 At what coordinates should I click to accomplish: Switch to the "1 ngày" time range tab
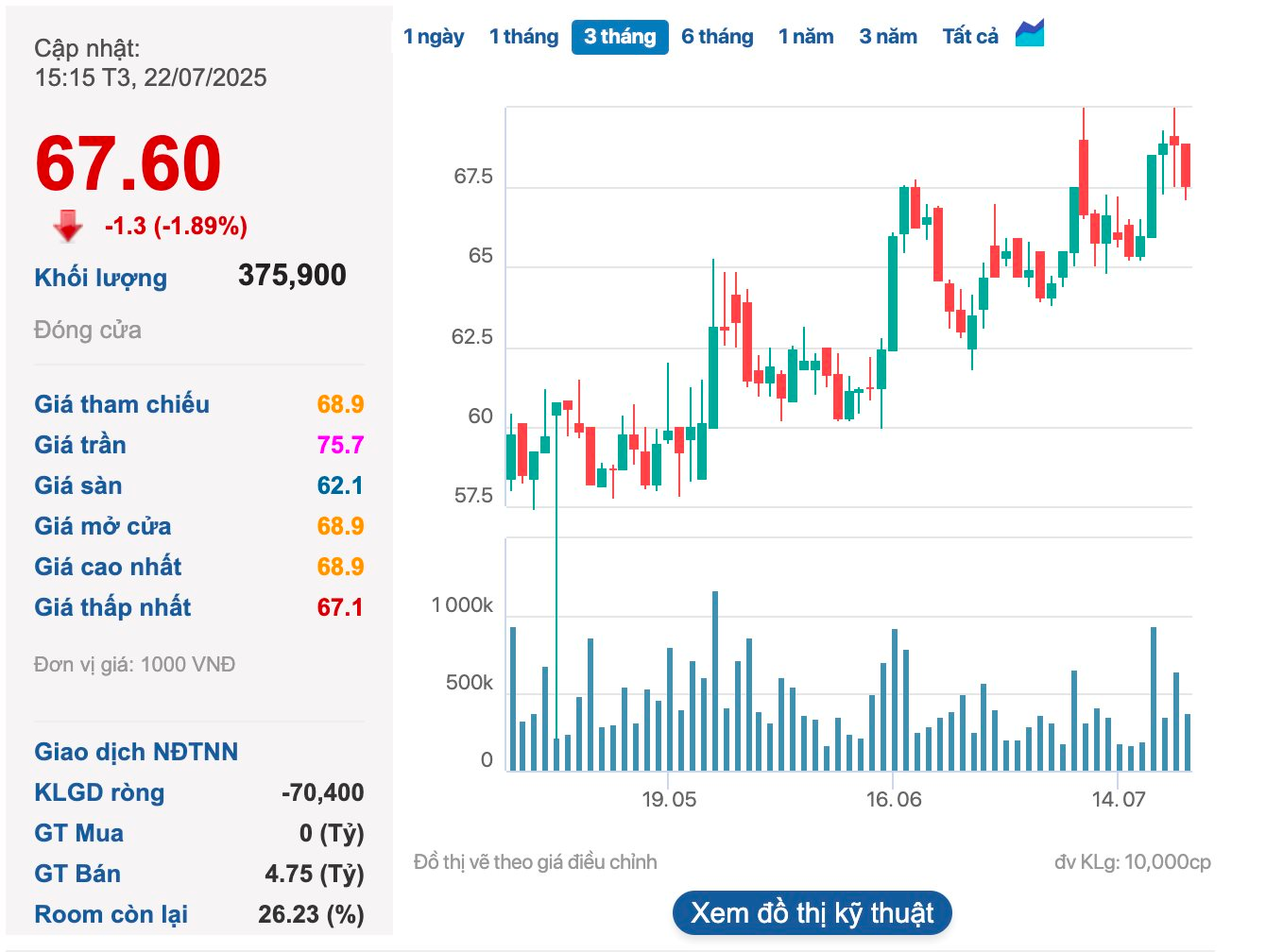coord(434,36)
